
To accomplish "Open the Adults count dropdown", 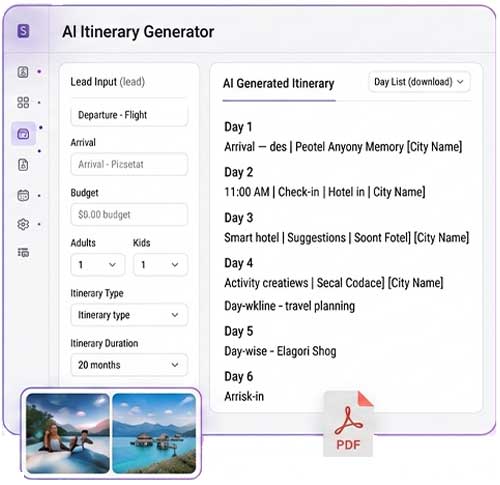I will 98,265.
